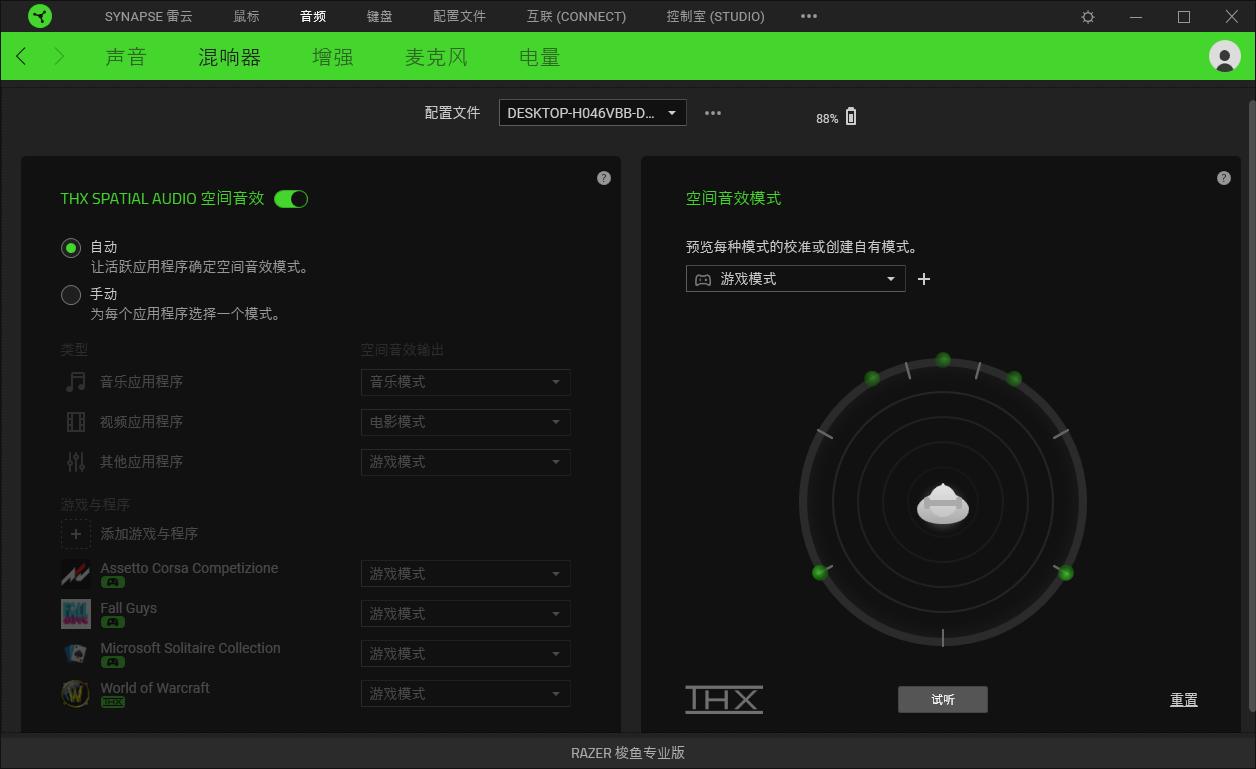
Task: Enable the THX Spatial Audio toggle
Action: 291,198
